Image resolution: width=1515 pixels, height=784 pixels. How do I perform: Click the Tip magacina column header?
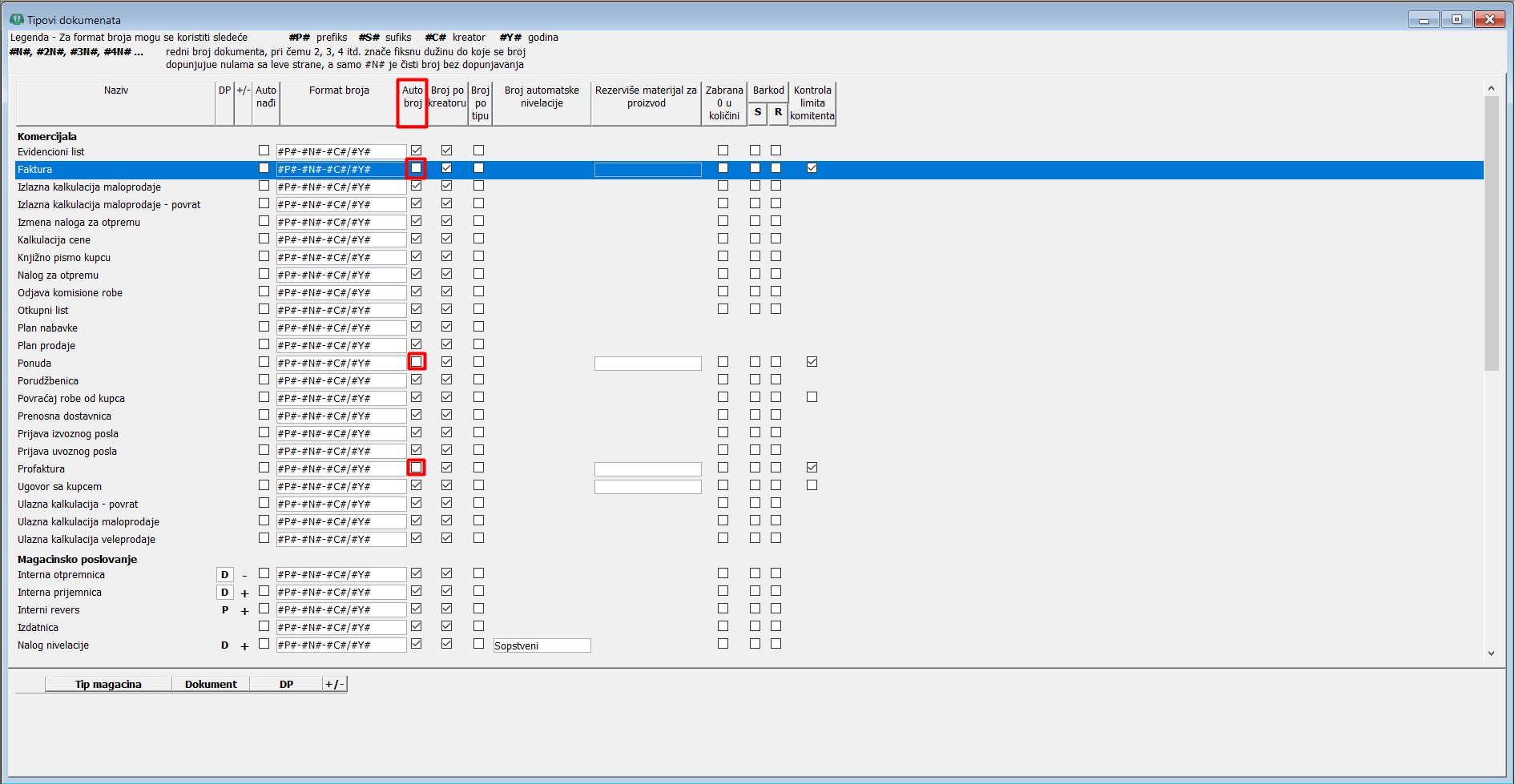[108, 684]
